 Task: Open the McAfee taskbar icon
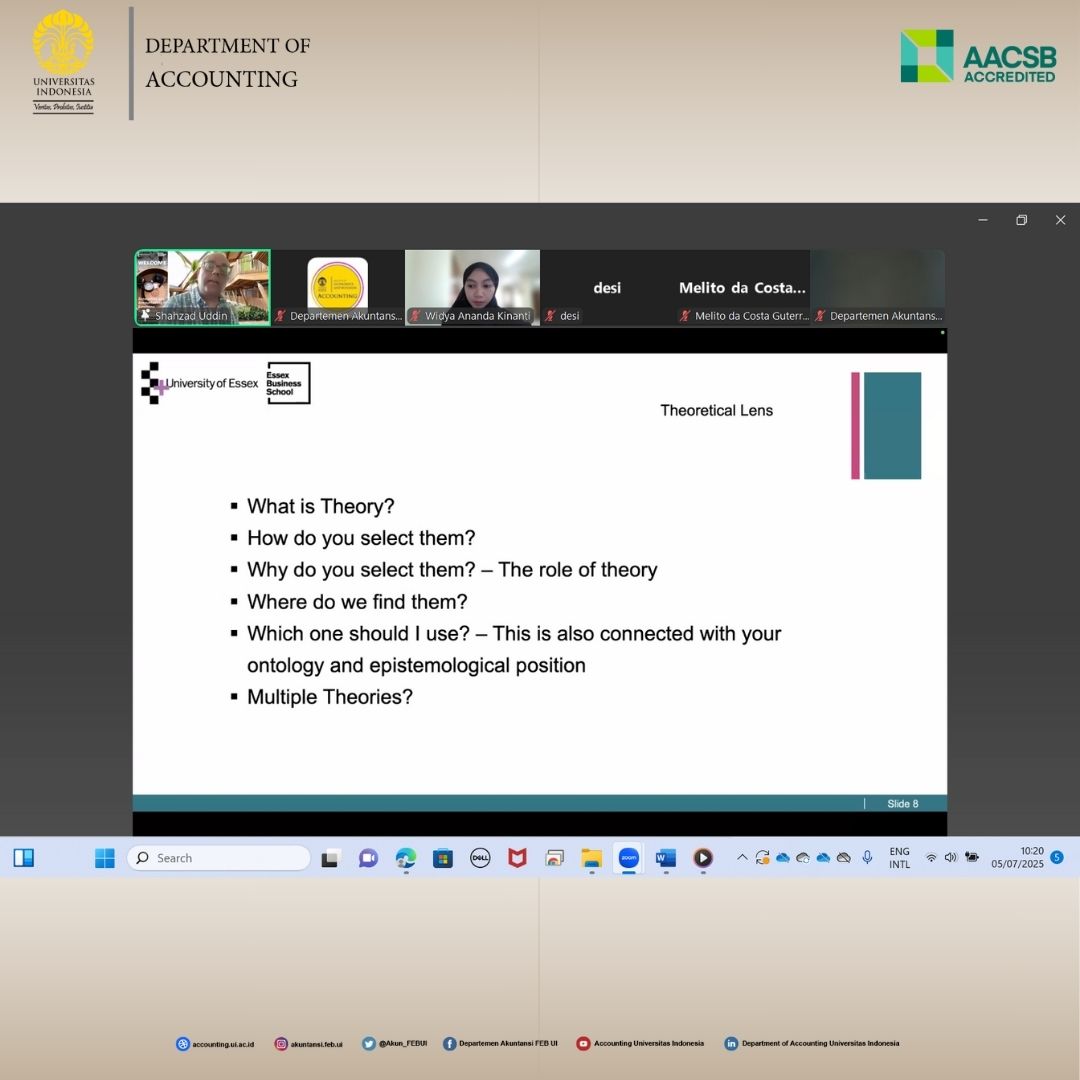click(x=517, y=858)
